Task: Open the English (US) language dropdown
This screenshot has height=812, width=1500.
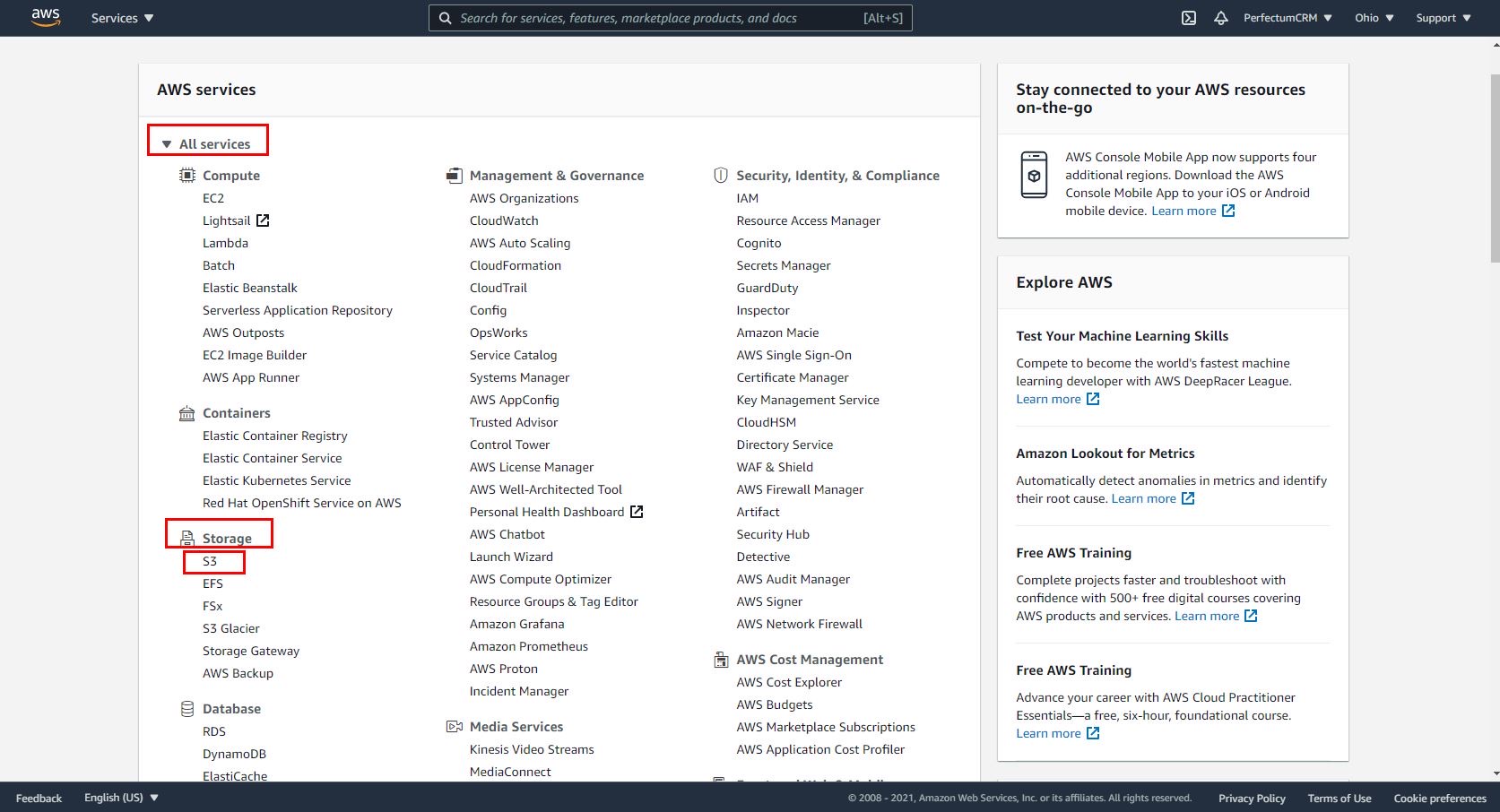Action: 121,798
